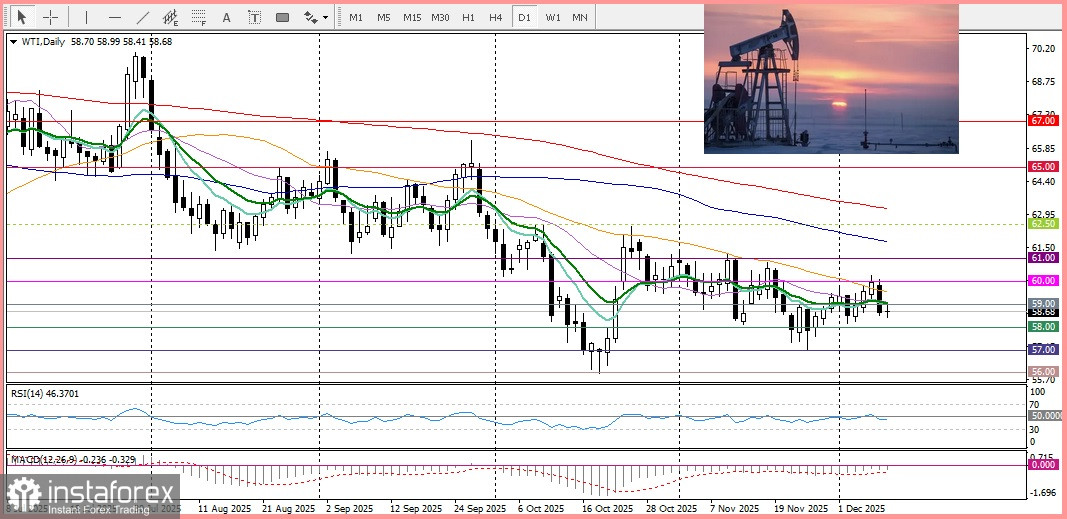This screenshot has height=519, width=1067.
Task: Click the 60.00 price level label
Action: (1044, 280)
